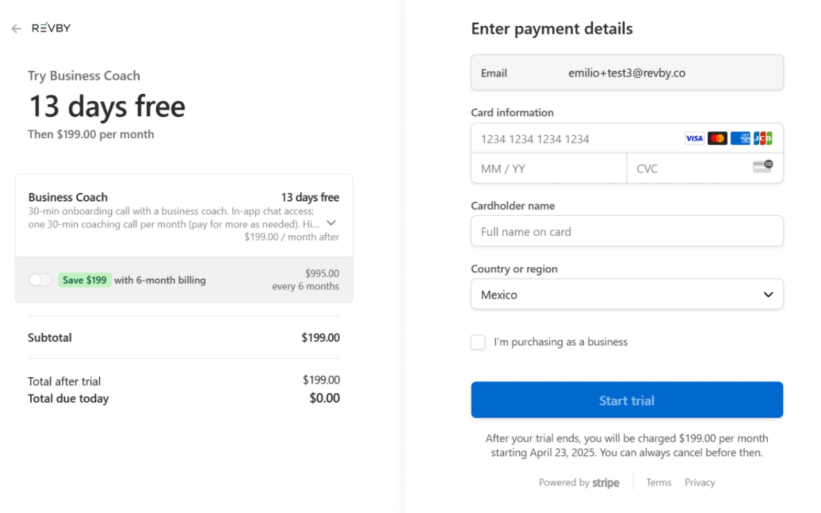
Task: Check 'I'm purchasing as a business'
Action: pyautogui.click(x=478, y=342)
